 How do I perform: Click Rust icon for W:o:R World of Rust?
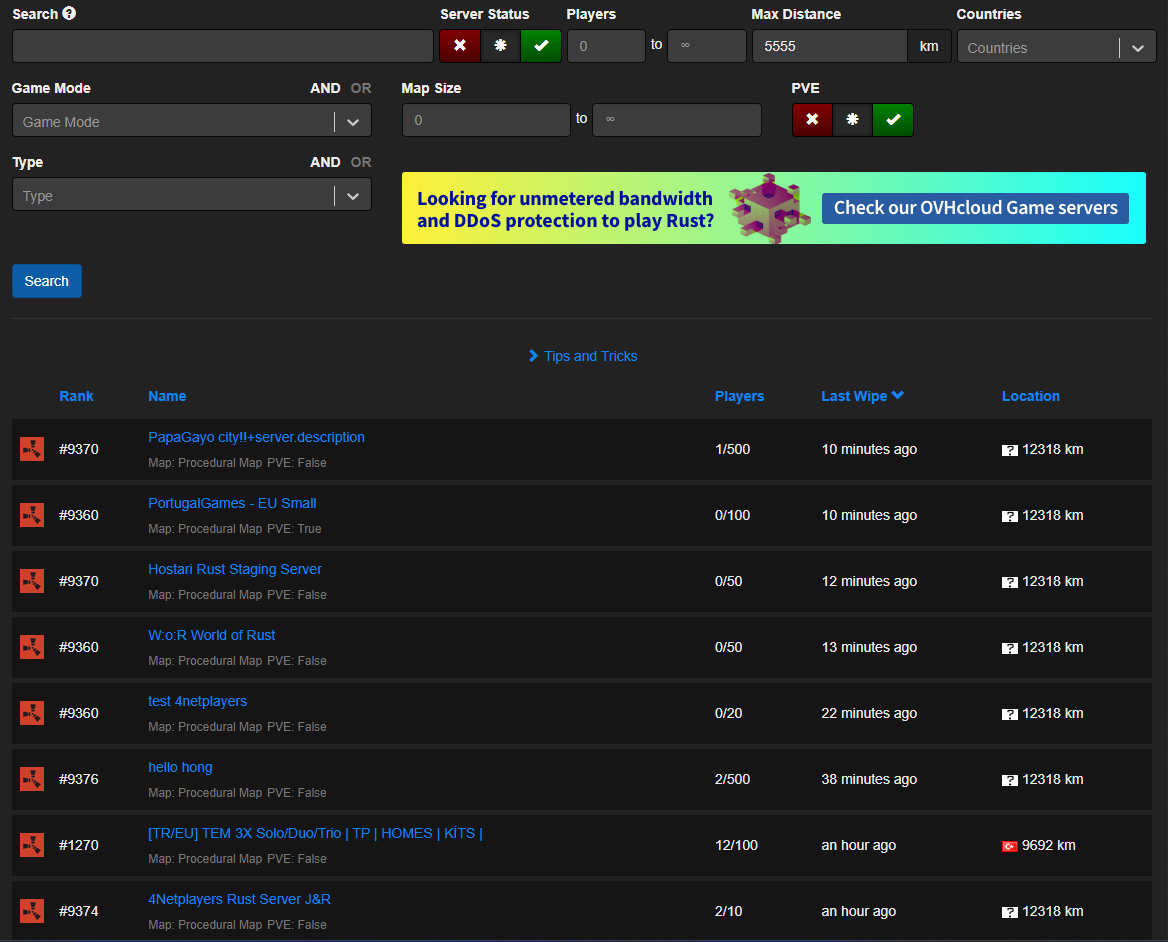(x=32, y=647)
